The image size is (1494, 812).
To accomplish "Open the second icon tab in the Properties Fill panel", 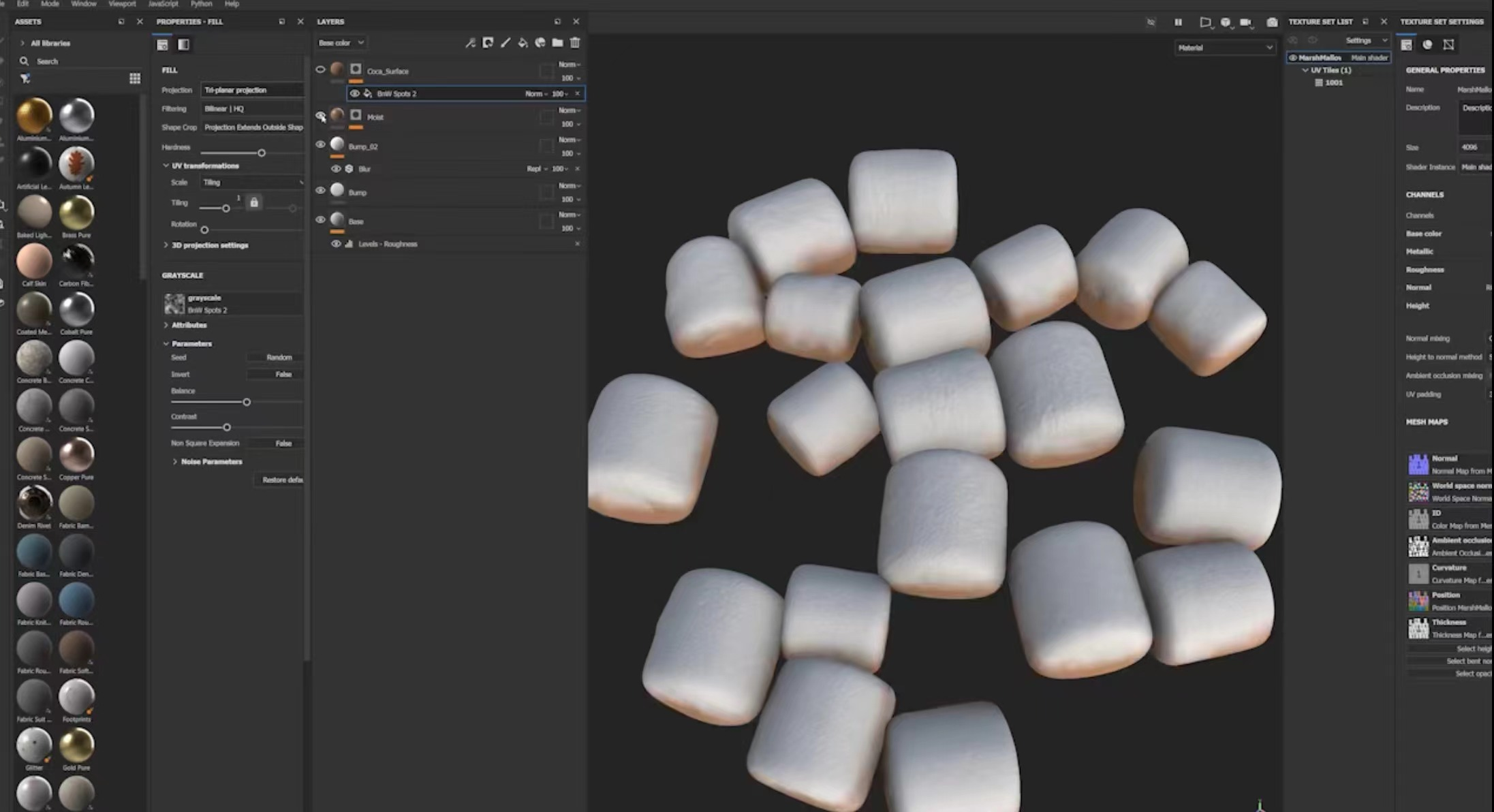I will pos(183,45).
